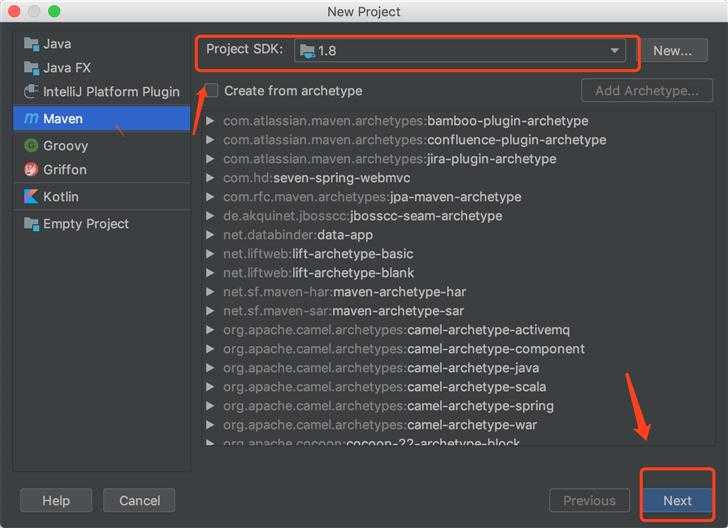Screen dimensions: 728x528
Task: Expand maven-archetype-sar entry
Action: click(210, 311)
